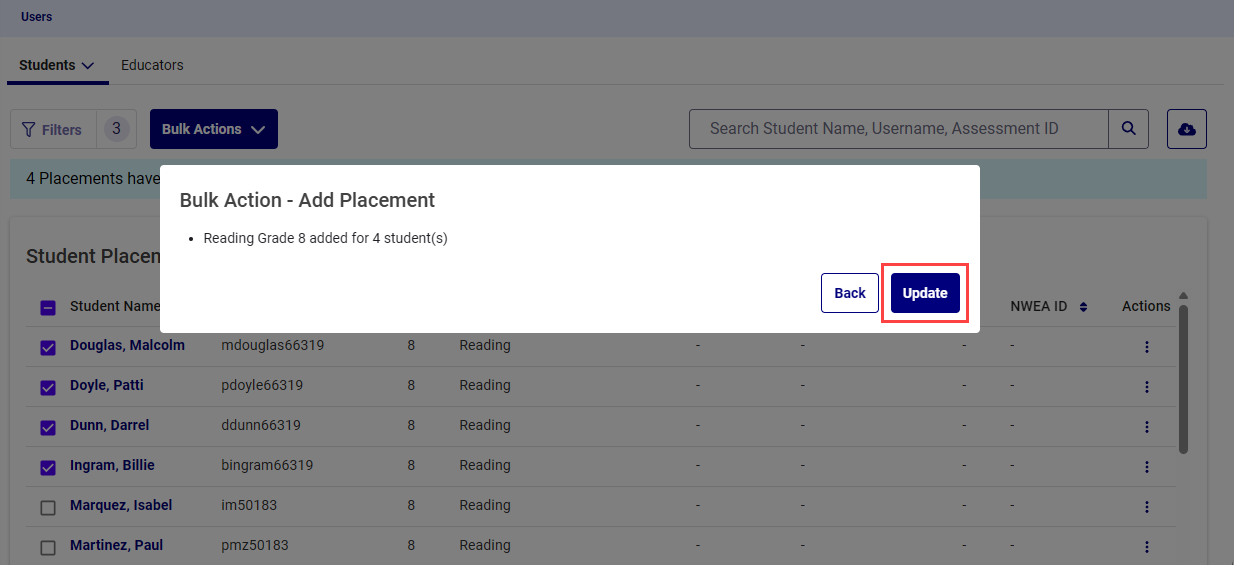Uncheck the Doyle, Patti row checkbox
Viewport: 1234px width, 565px height.
point(48,388)
